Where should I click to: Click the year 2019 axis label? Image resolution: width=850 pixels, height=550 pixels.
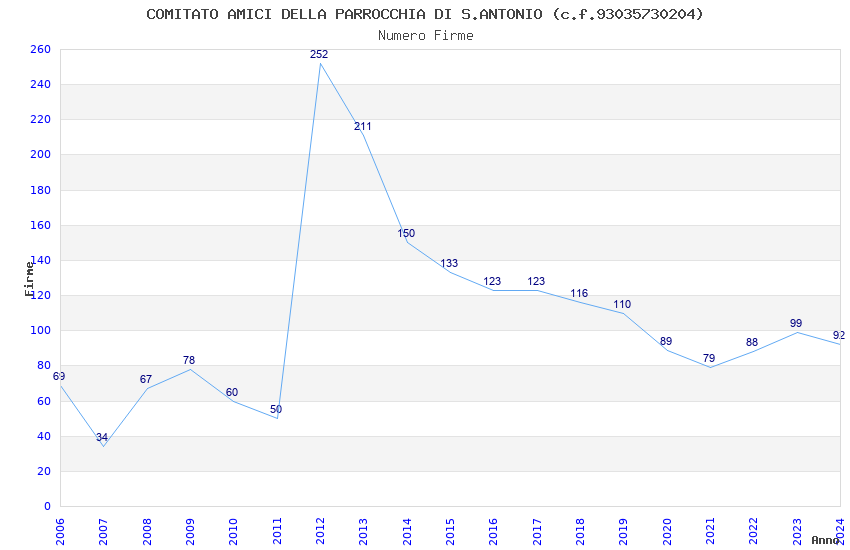[623, 531]
